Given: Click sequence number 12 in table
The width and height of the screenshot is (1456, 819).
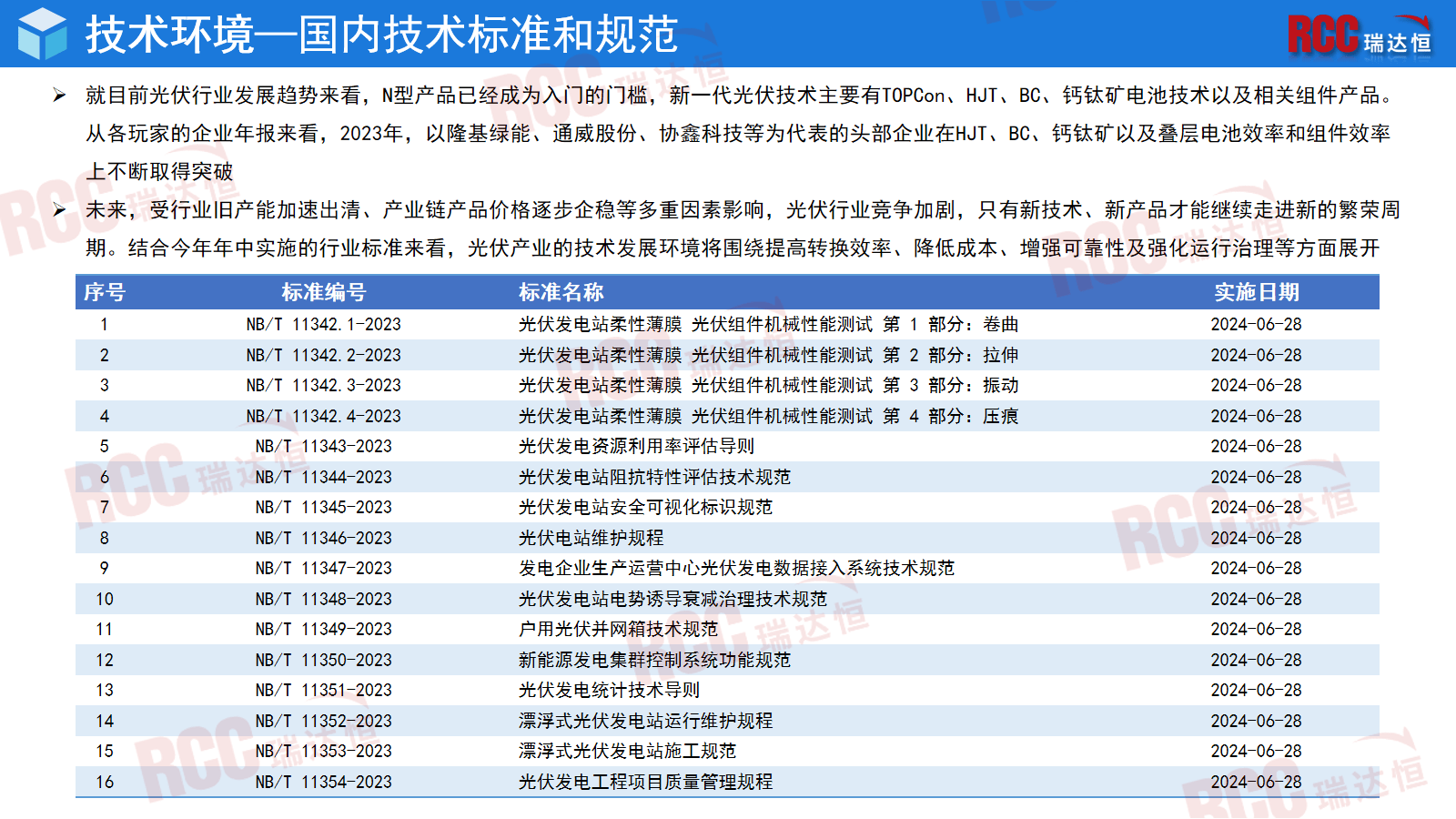Looking at the screenshot, I should pyautogui.click(x=105, y=660).
